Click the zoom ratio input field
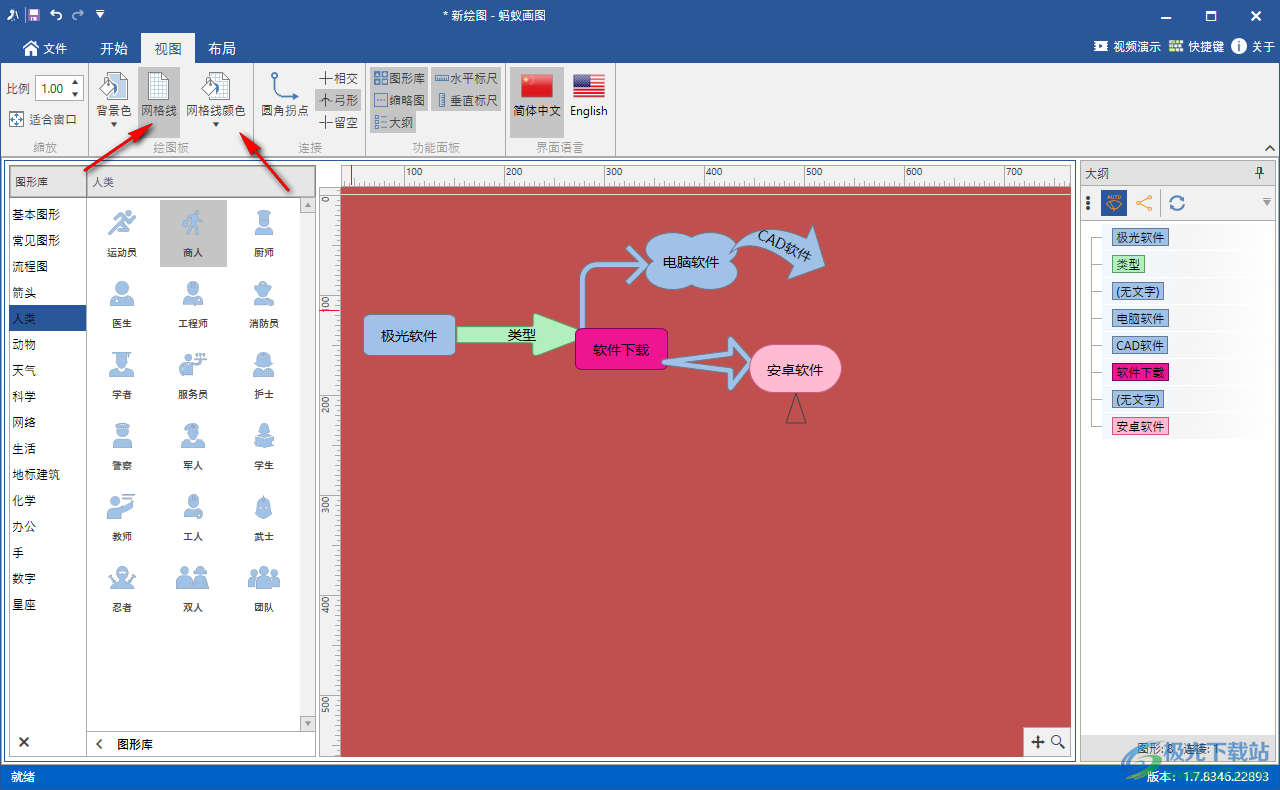The width and height of the screenshot is (1280, 790). tap(52, 89)
